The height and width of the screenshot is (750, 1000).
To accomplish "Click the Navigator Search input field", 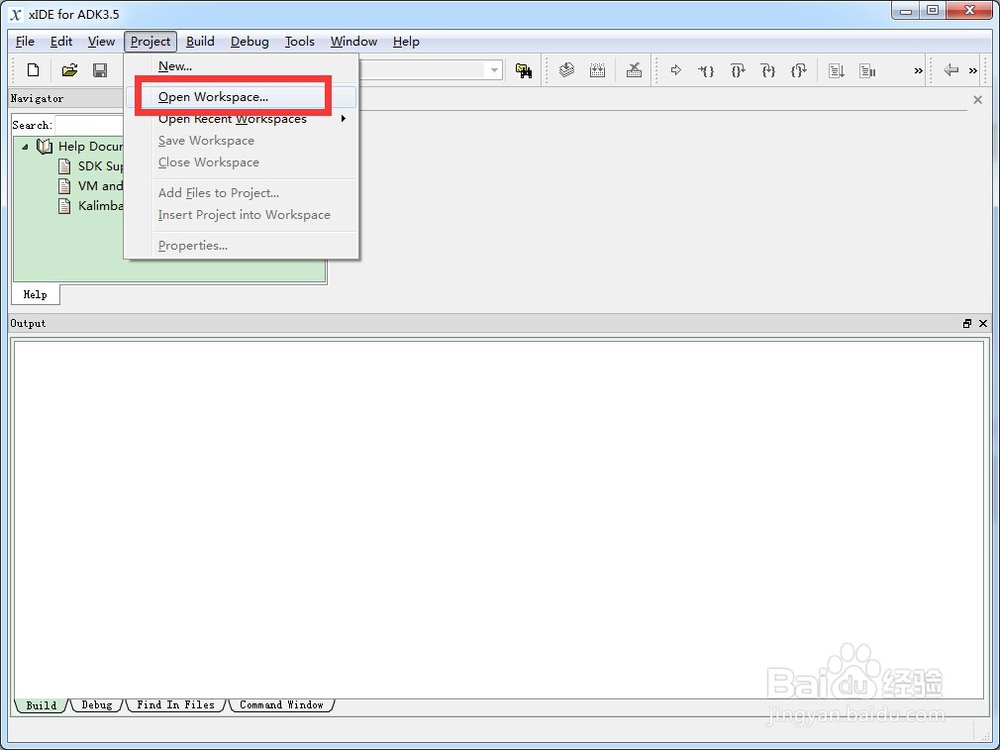I will 89,125.
